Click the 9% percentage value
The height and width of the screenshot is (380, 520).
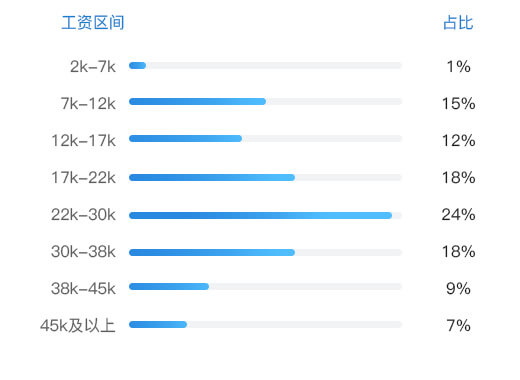(458, 288)
